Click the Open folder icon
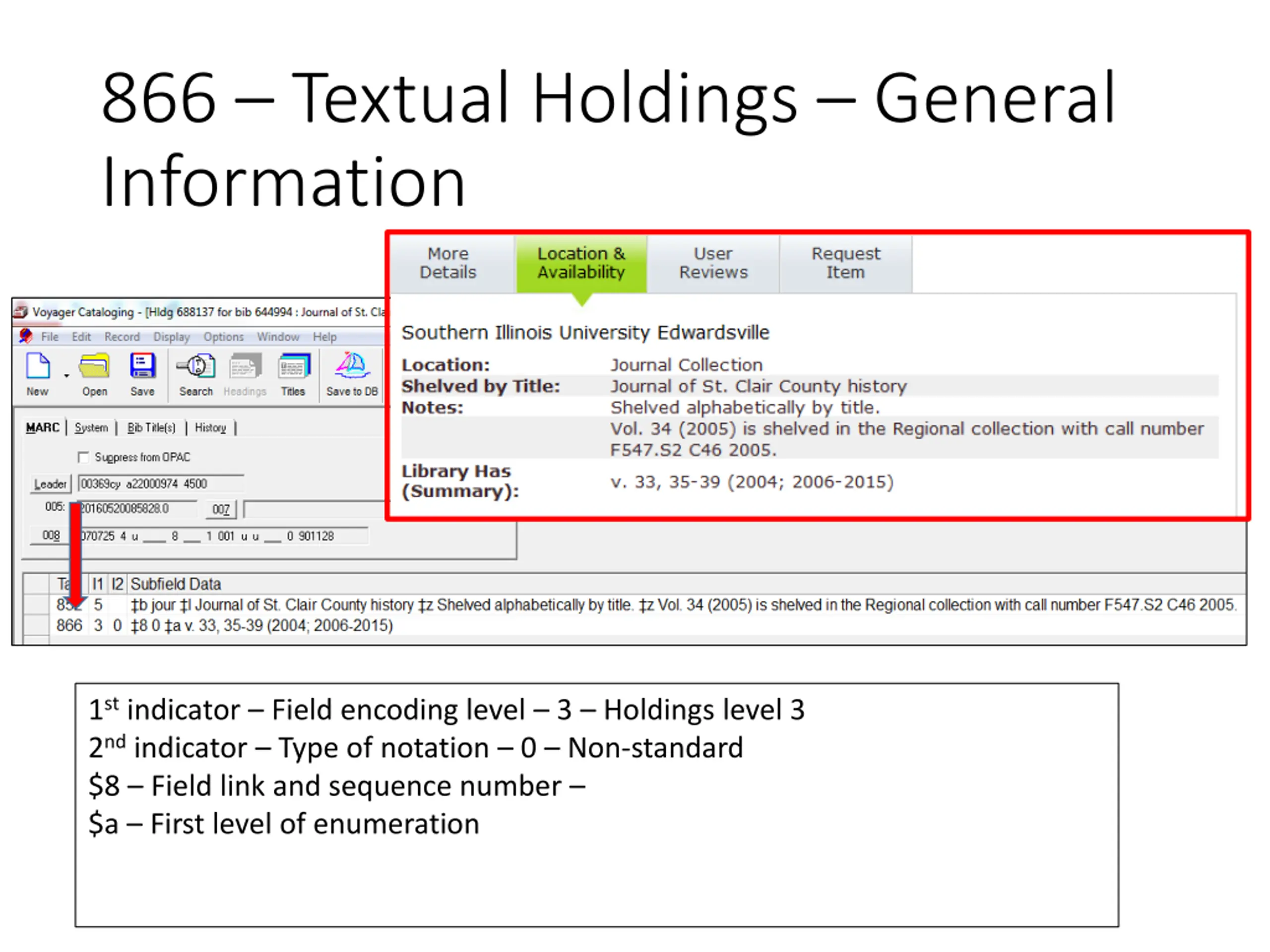The height and width of the screenshot is (952, 1270). (x=95, y=365)
